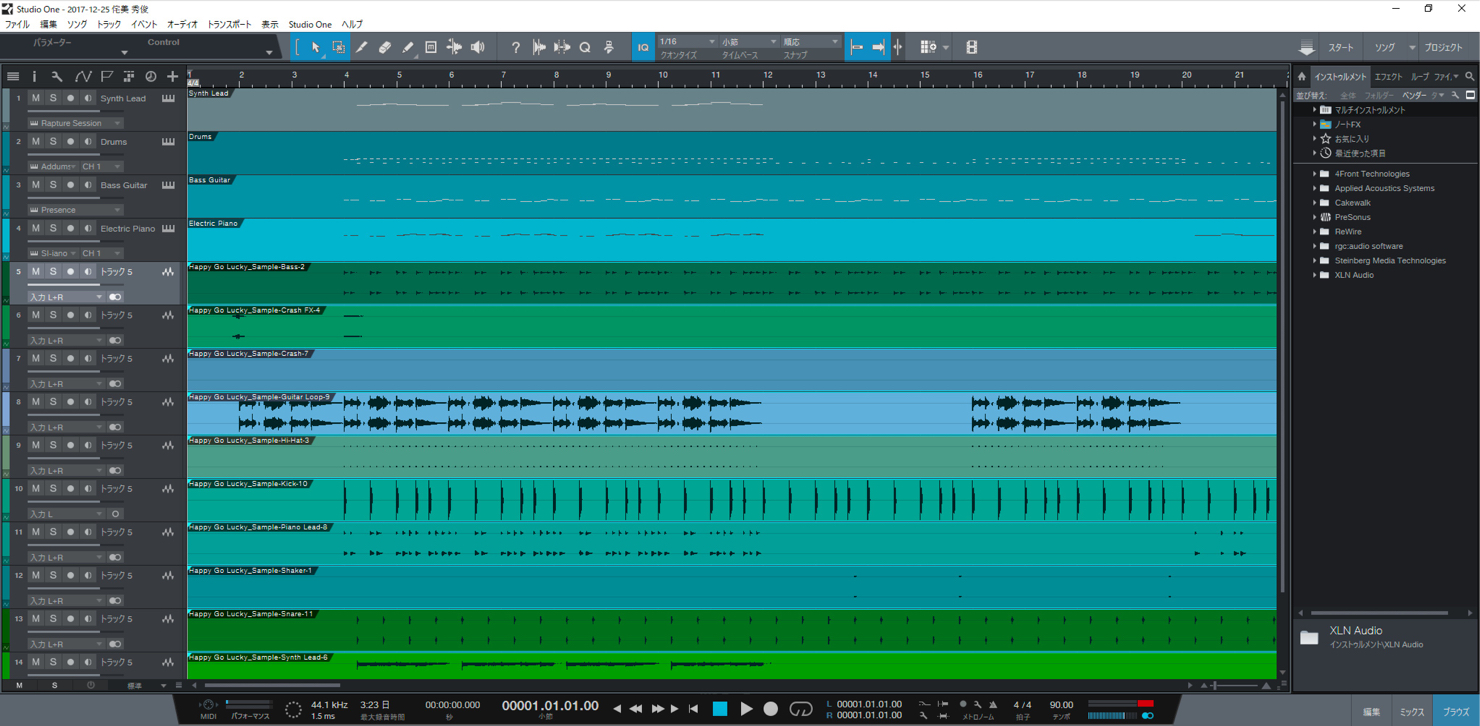Click the 90.00 tempo field
Image resolution: width=1480 pixels, height=726 pixels.
pyautogui.click(x=1061, y=705)
